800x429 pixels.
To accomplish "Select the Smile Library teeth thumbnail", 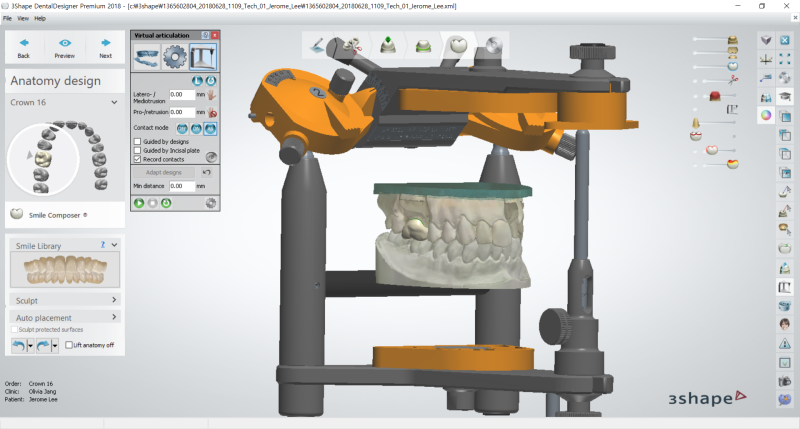I will [x=65, y=270].
